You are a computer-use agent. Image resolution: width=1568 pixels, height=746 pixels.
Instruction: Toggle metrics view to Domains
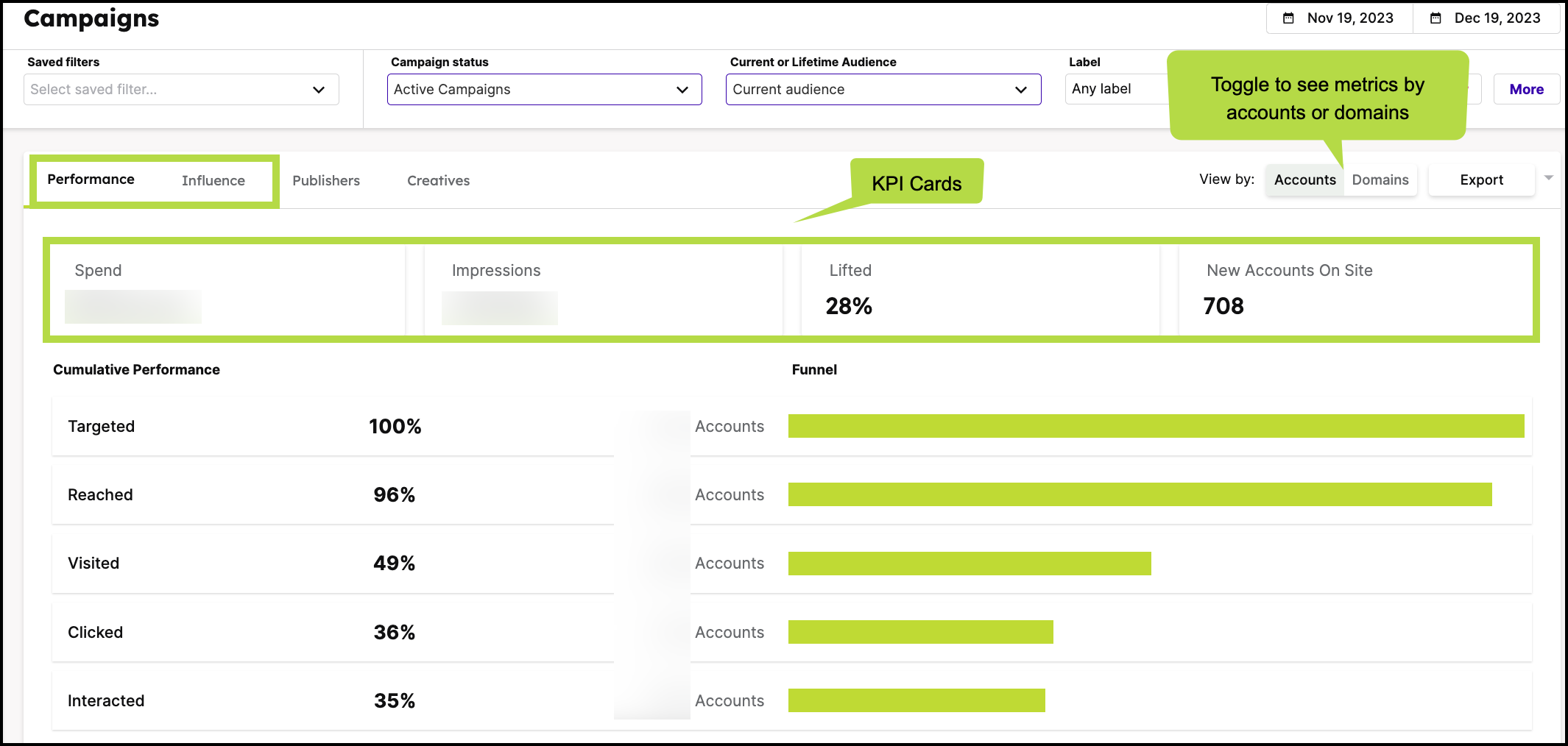click(x=1380, y=180)
